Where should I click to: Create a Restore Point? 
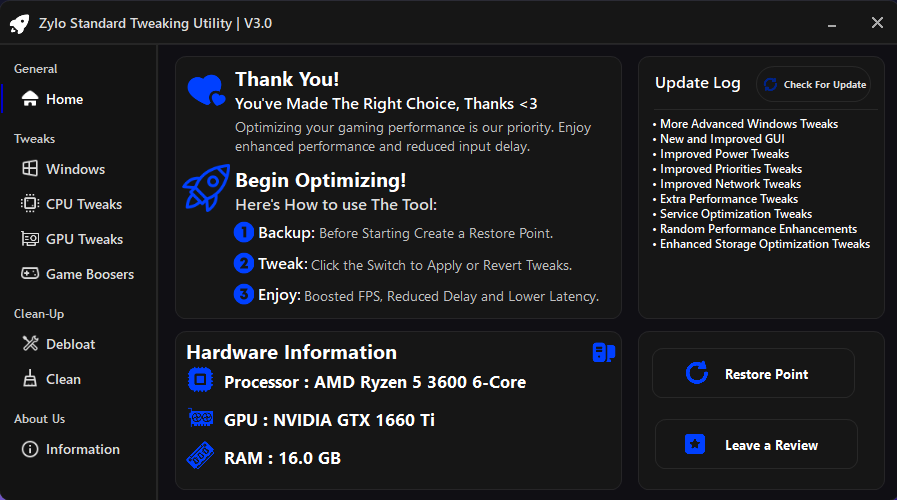(753, 374)
